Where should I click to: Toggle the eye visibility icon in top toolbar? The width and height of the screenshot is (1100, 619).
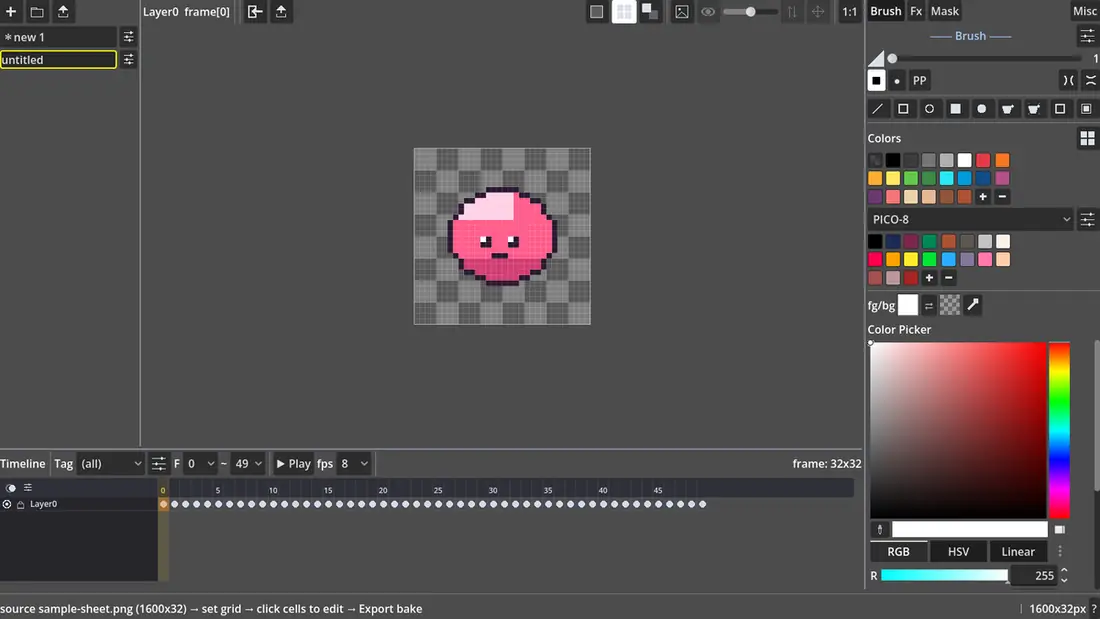point(708,11)
